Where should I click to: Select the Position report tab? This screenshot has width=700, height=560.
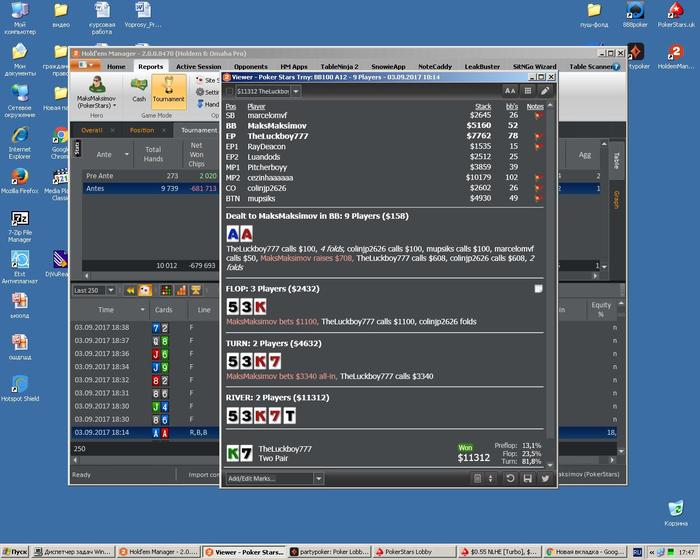point(142,130)
